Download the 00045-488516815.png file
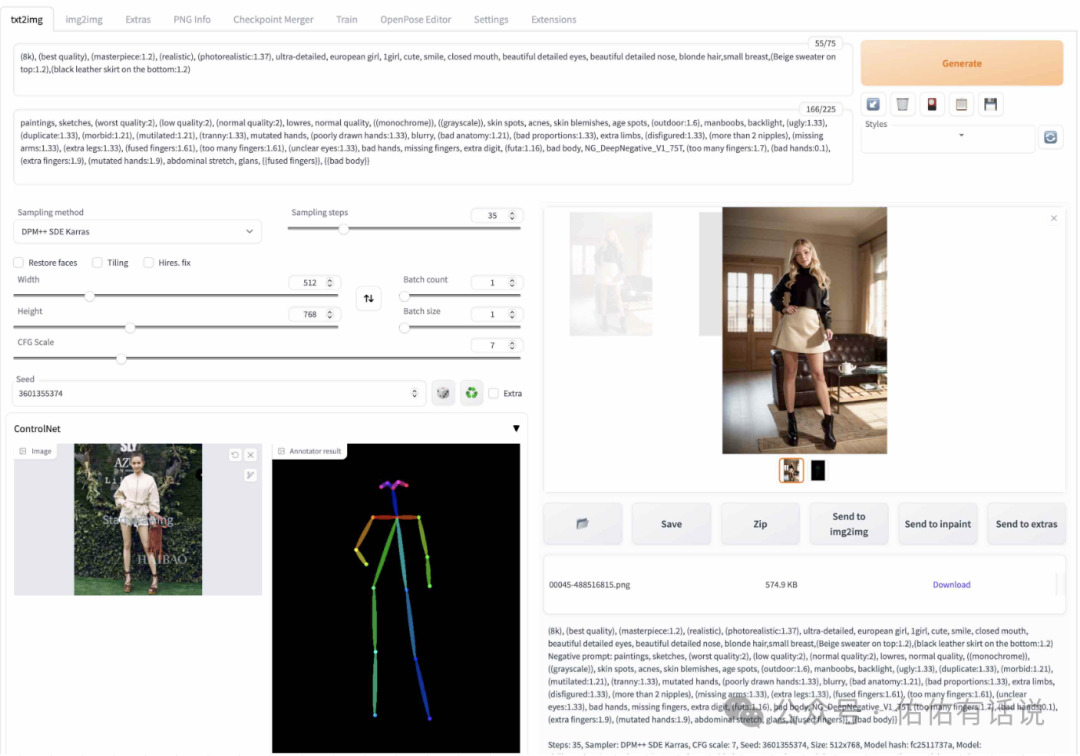 (951, 585)
